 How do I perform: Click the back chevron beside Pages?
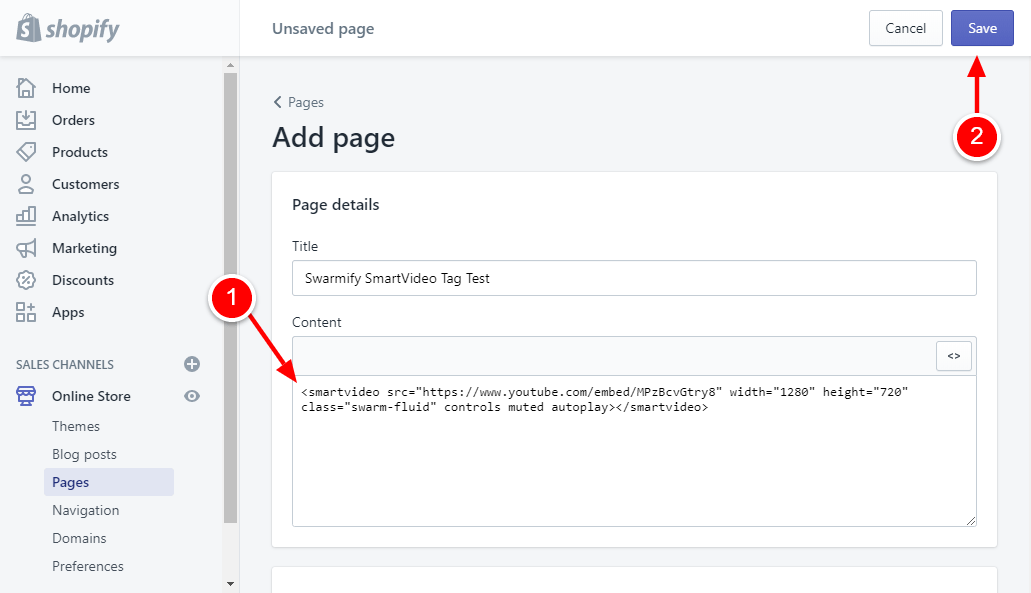(277, 102)
